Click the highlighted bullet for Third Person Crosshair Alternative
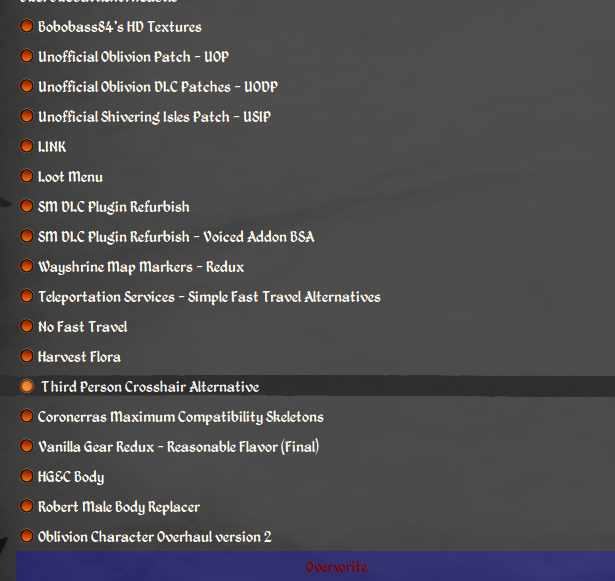The image size is (615, 581). coord(27,386)
